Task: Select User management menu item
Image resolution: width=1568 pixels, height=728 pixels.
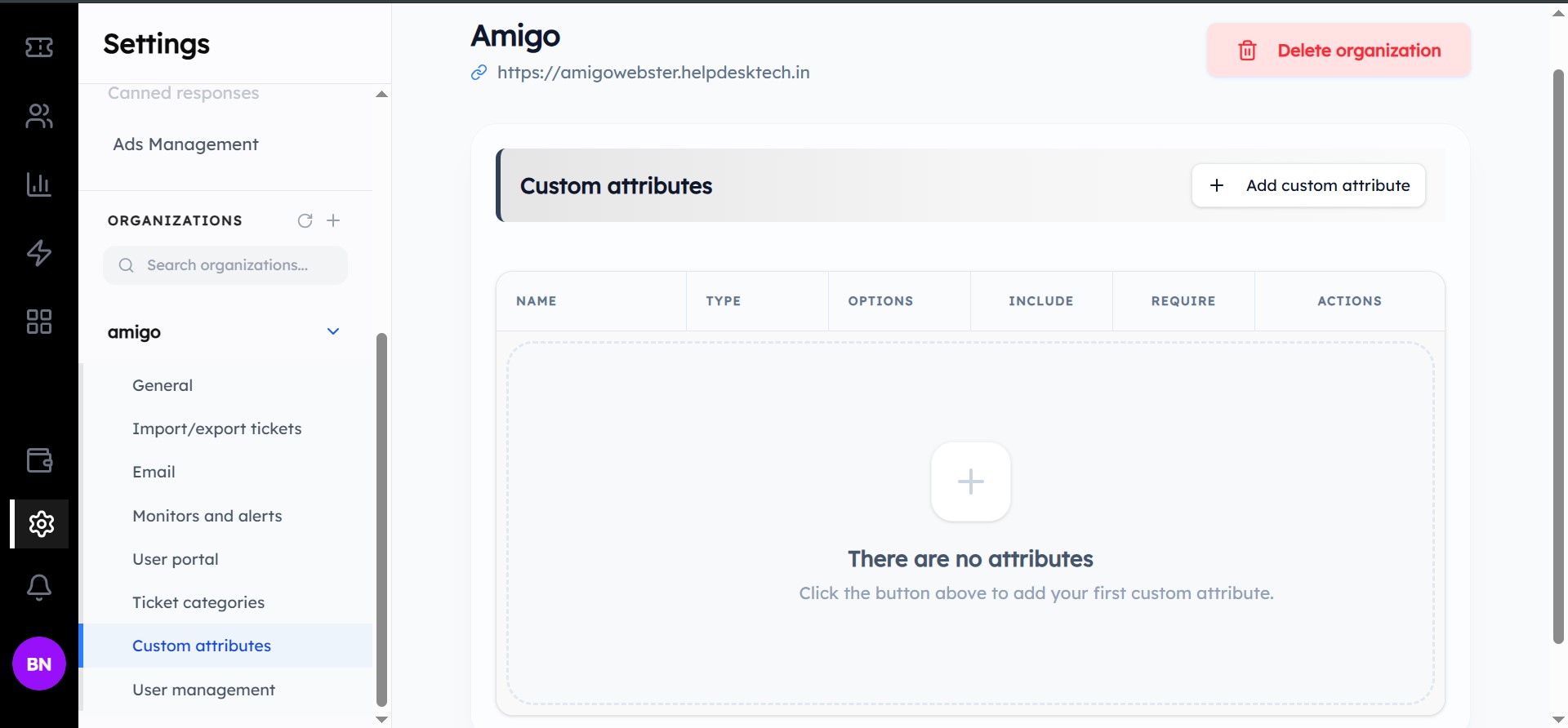Action: [x=203, y=690]
